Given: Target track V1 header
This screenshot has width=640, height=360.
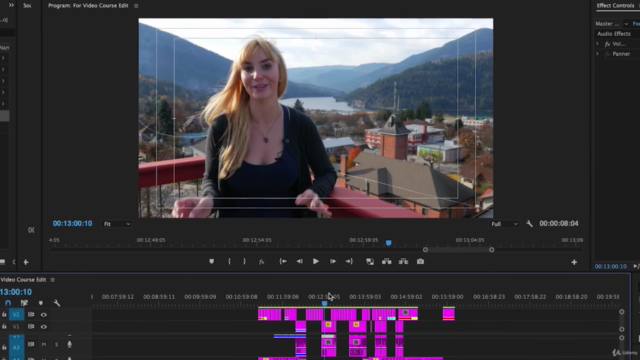Looking at the screenshot, I should 16,327.
